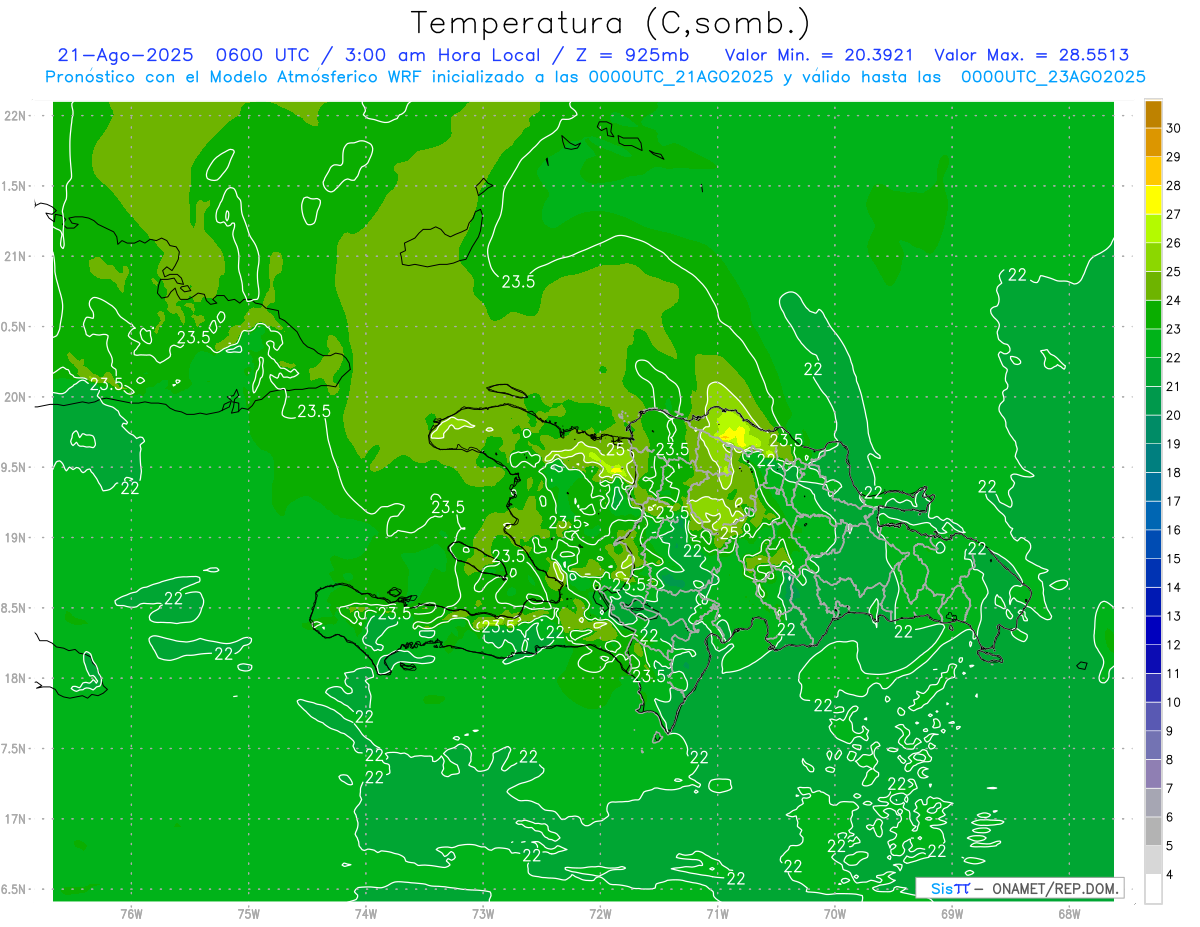Pick the orange color scale swatch between 29 and 30
Screen dimensions: 1200x927
point(1153,143)
